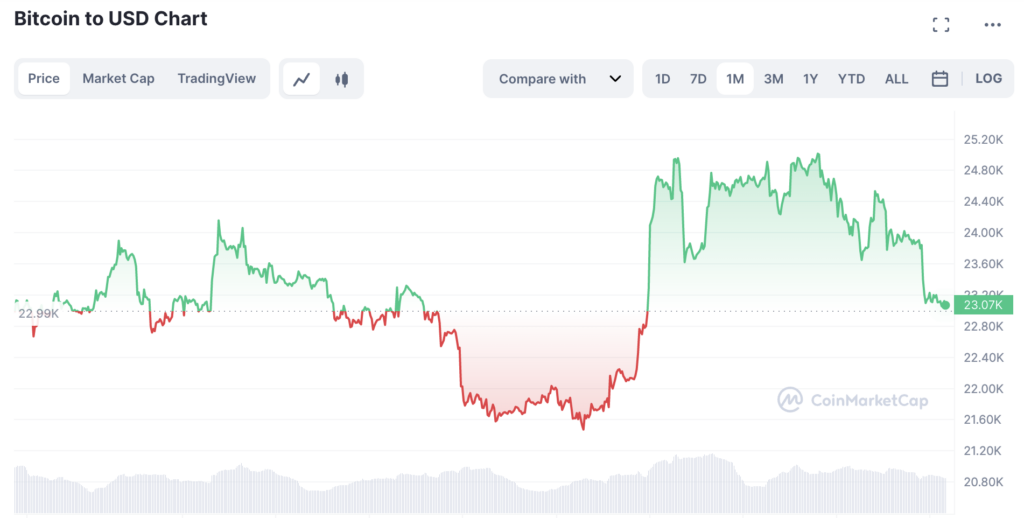
Task: Show the YTD price range
Action: [851, 79]
